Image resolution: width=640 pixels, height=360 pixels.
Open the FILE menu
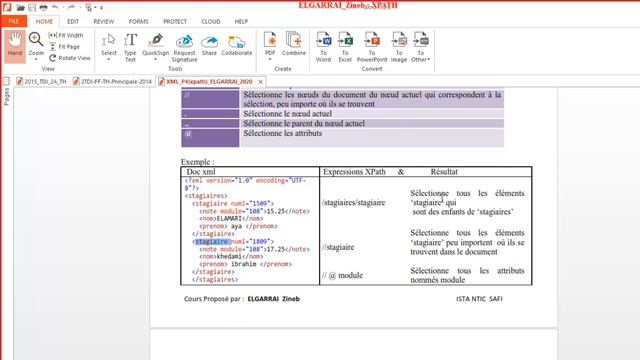click(14, 21)
